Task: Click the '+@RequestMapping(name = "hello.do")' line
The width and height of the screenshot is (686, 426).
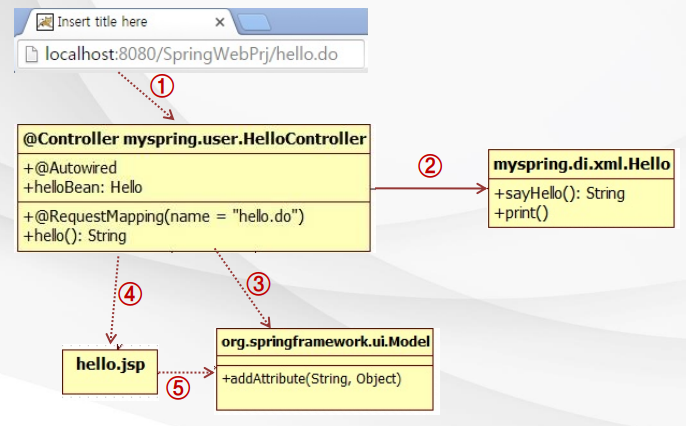Action: [x=164, y=216]
